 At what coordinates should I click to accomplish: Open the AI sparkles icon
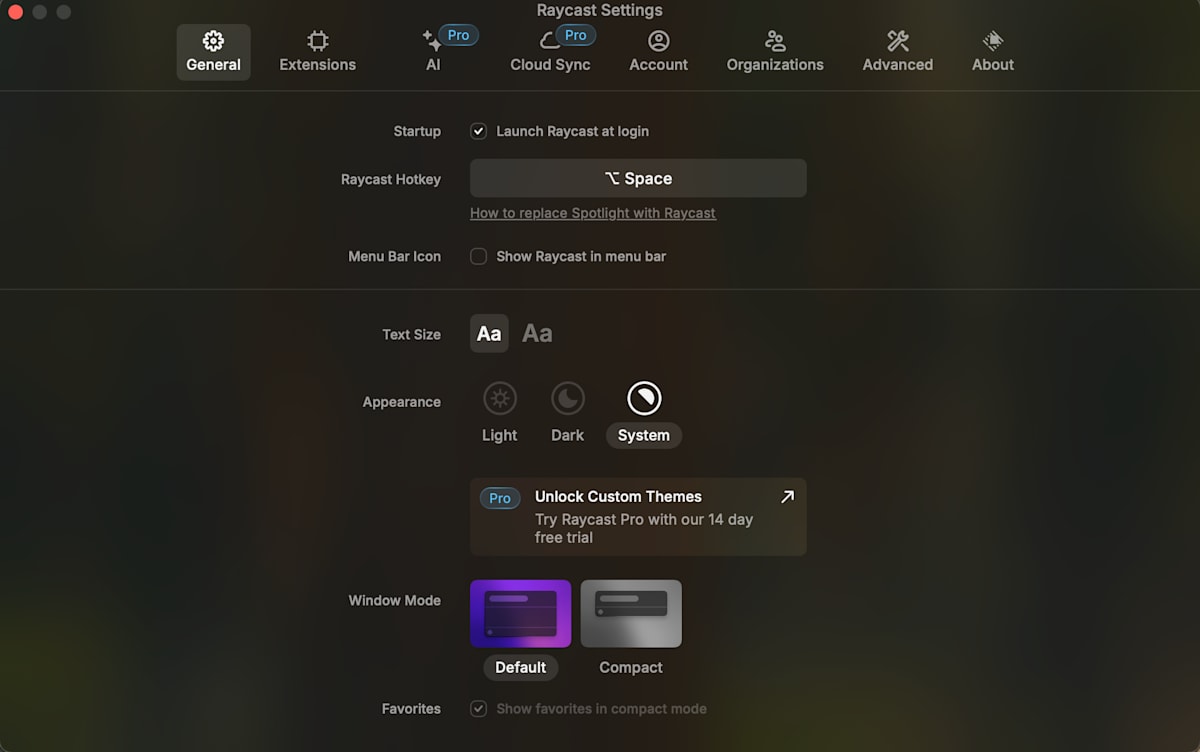pyautogui.click(x=432, y=41)
